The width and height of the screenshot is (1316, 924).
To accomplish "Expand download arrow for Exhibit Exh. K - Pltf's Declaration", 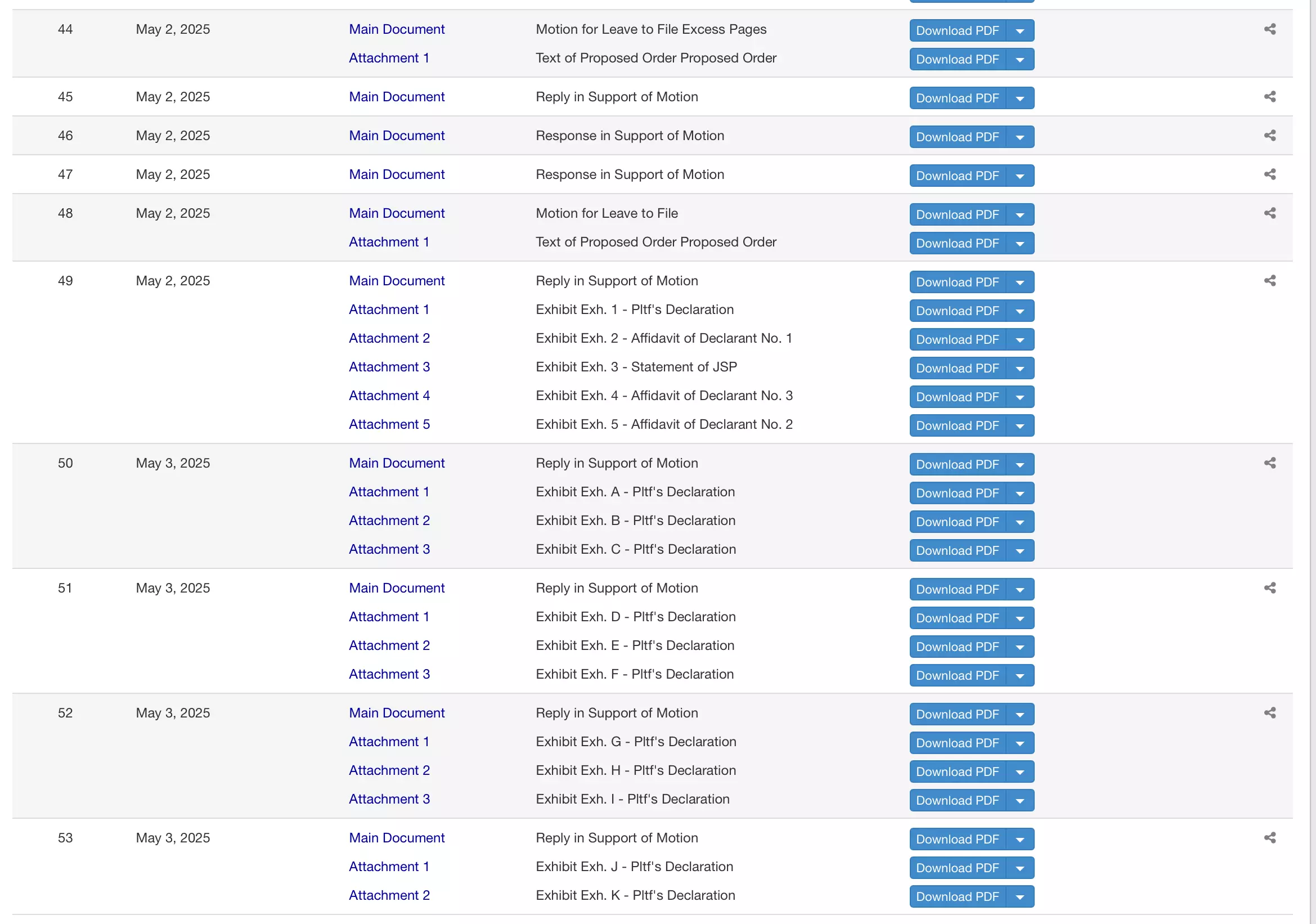I will click(x=1019, y=897).
